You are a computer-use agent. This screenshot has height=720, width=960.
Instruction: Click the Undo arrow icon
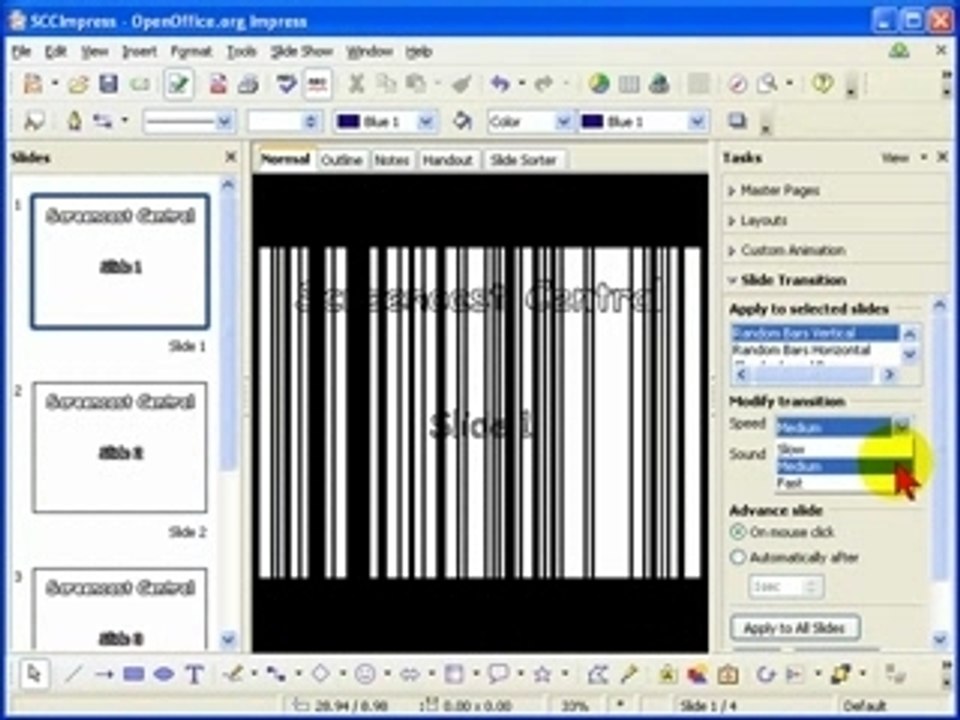[x=500, y=84]
